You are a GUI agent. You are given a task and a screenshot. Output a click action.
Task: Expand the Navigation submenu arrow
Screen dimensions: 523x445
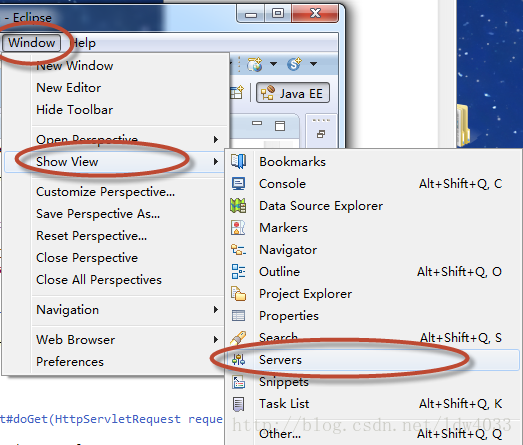click(216, 310)
